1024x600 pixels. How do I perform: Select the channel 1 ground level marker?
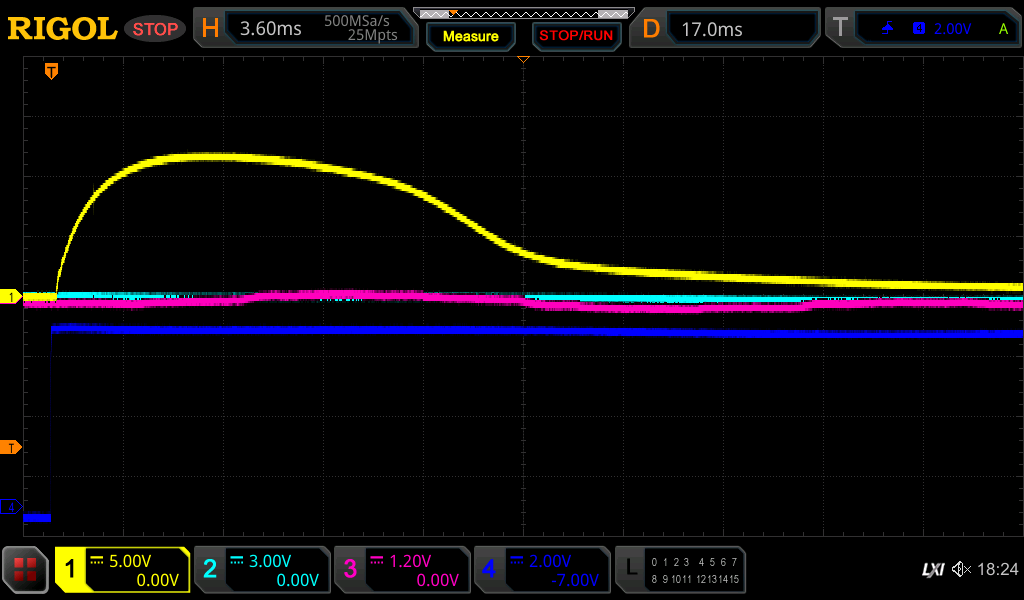(x=11, y=297)
